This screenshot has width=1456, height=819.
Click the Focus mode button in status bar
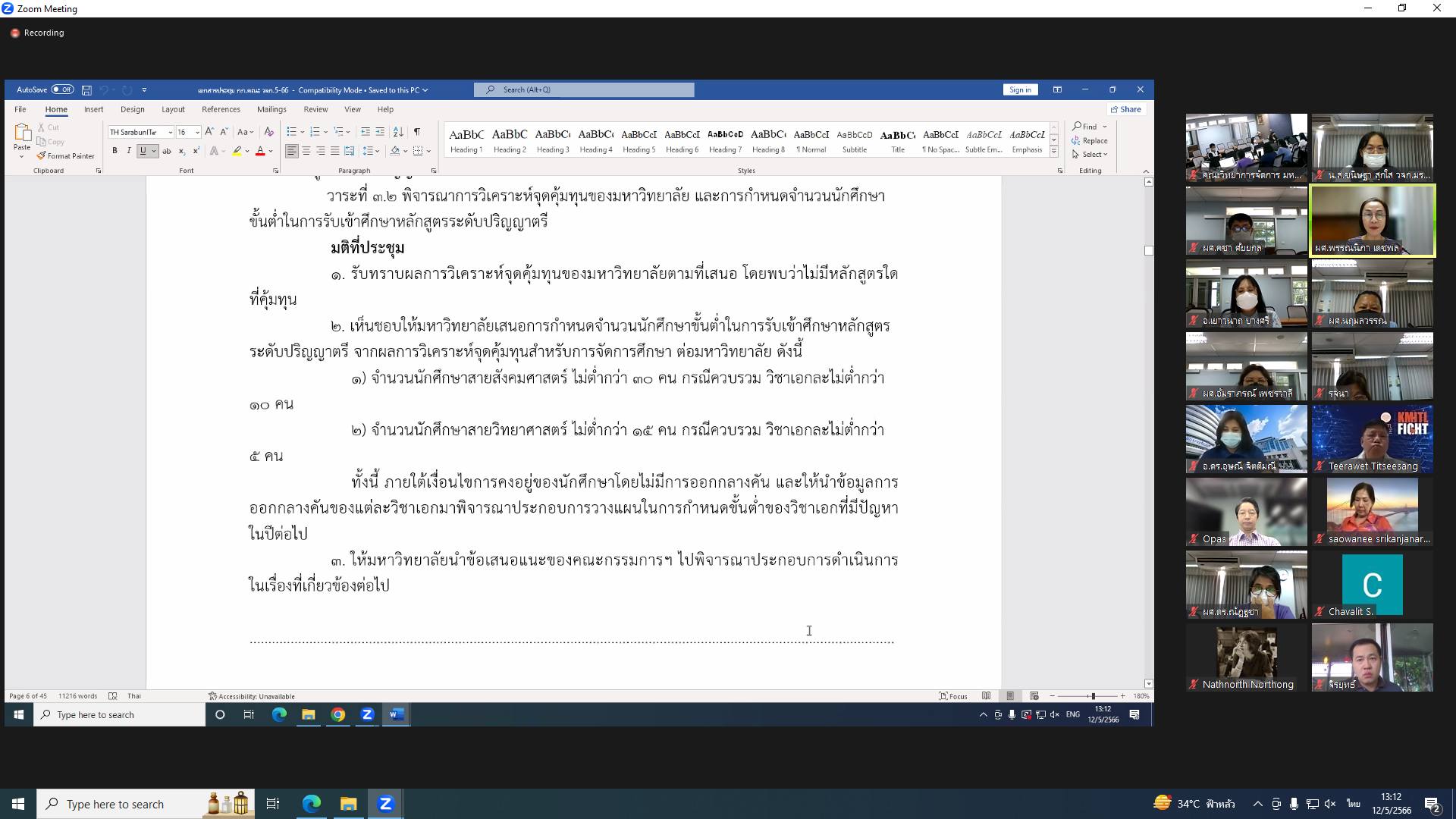pyautogui.click(x=953, y=696)
